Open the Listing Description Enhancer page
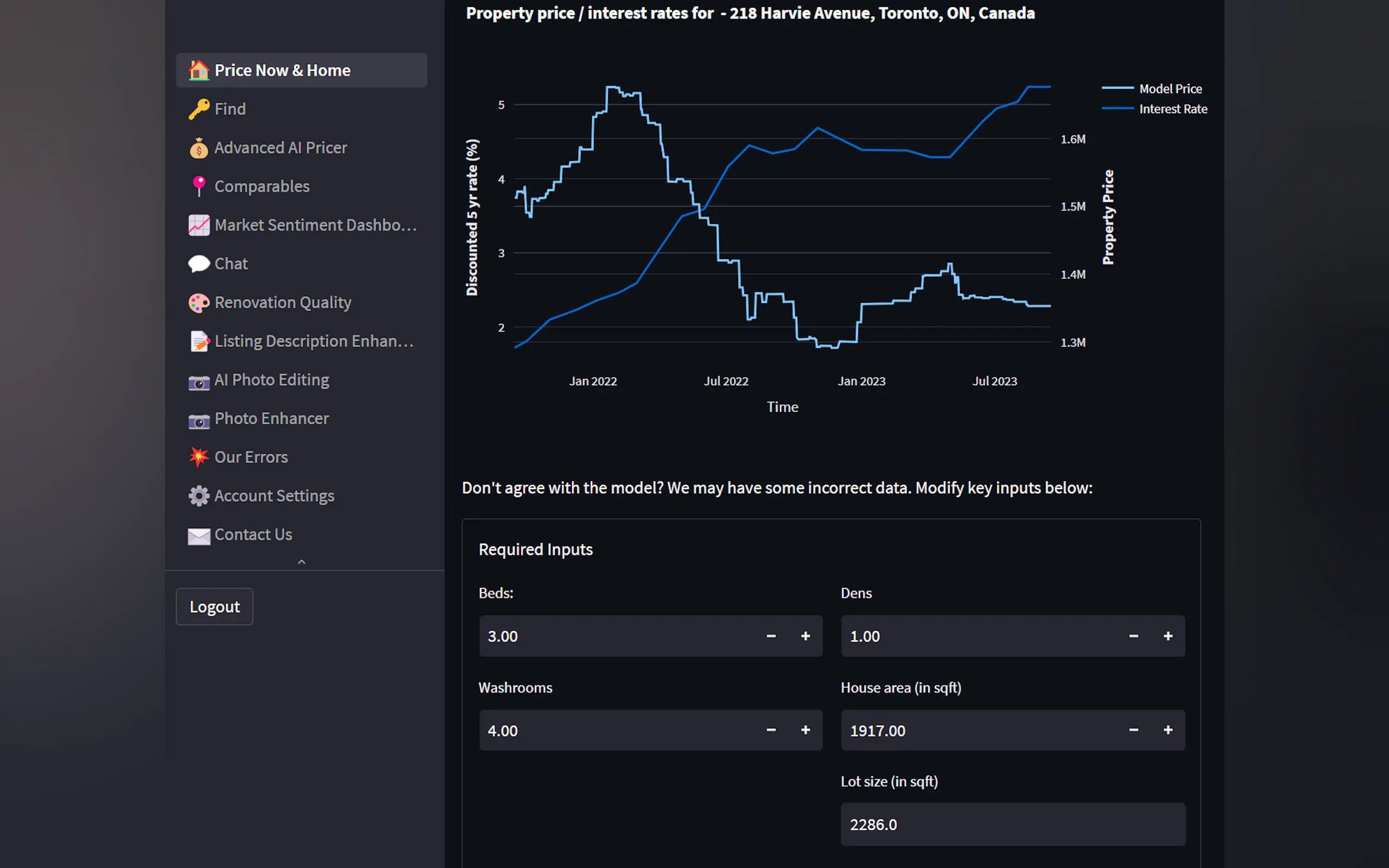The width and height of the screenshot is (1389, 868). (313, 342)
